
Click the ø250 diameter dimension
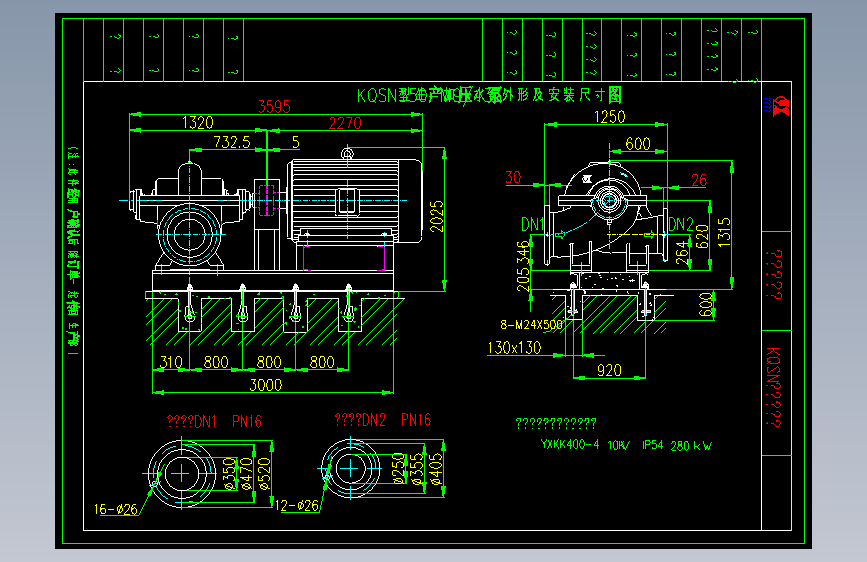point(399,469)
